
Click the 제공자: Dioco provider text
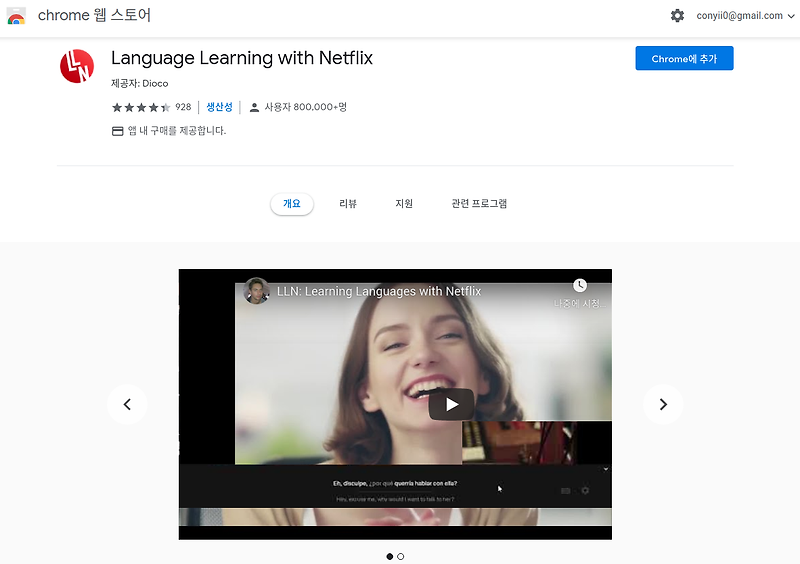pos(140,83)
